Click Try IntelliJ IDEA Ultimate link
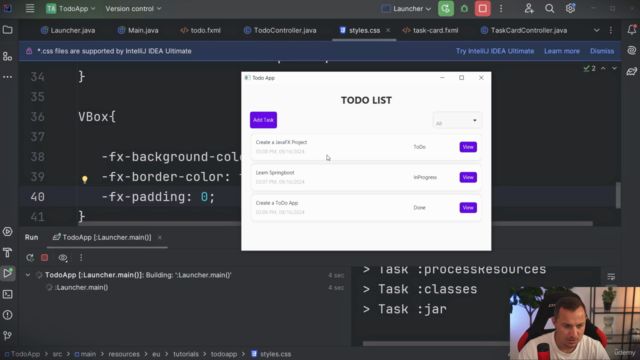Image resolution: width=640 pixels, height=360 pixels. [495, 51]
